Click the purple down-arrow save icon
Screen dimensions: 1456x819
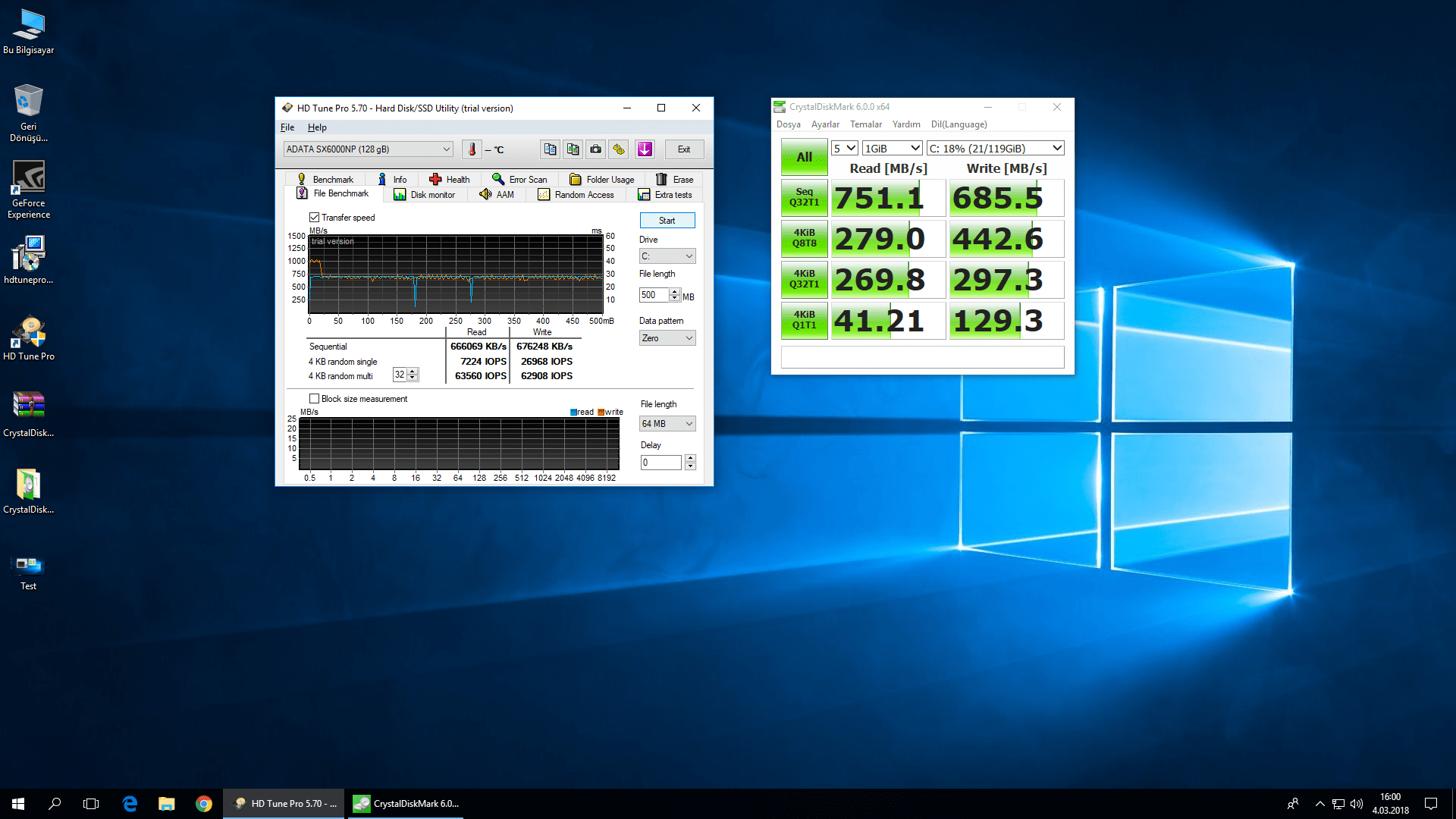tap(645, 149)
